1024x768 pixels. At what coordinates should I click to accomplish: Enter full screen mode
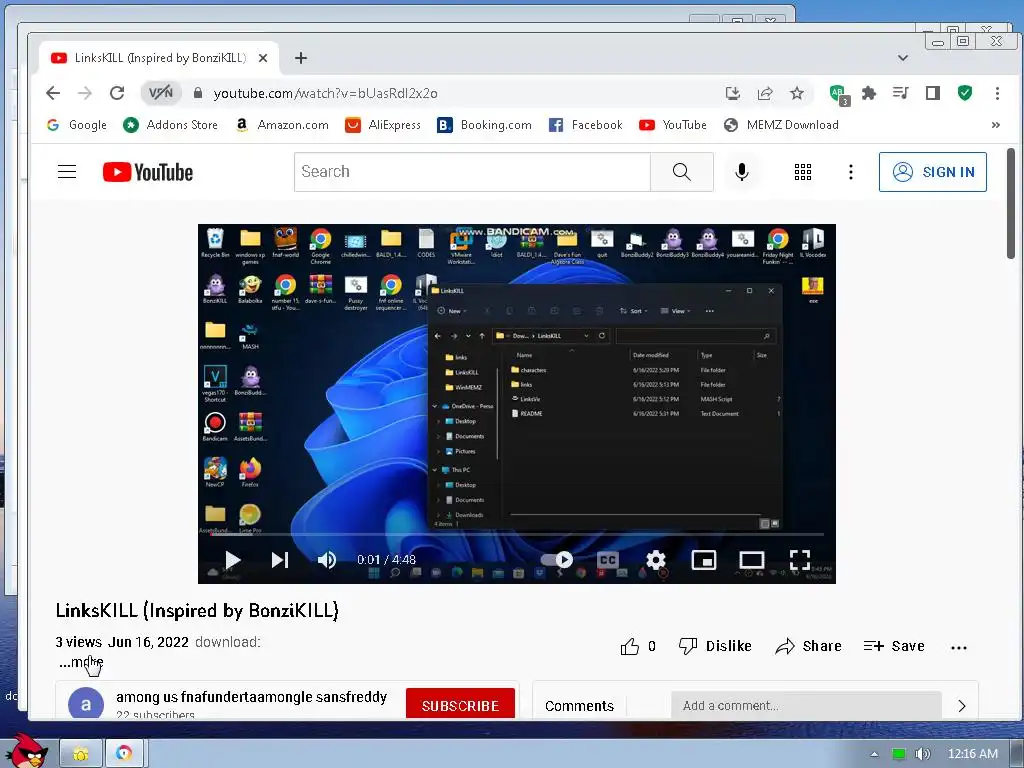800,560
